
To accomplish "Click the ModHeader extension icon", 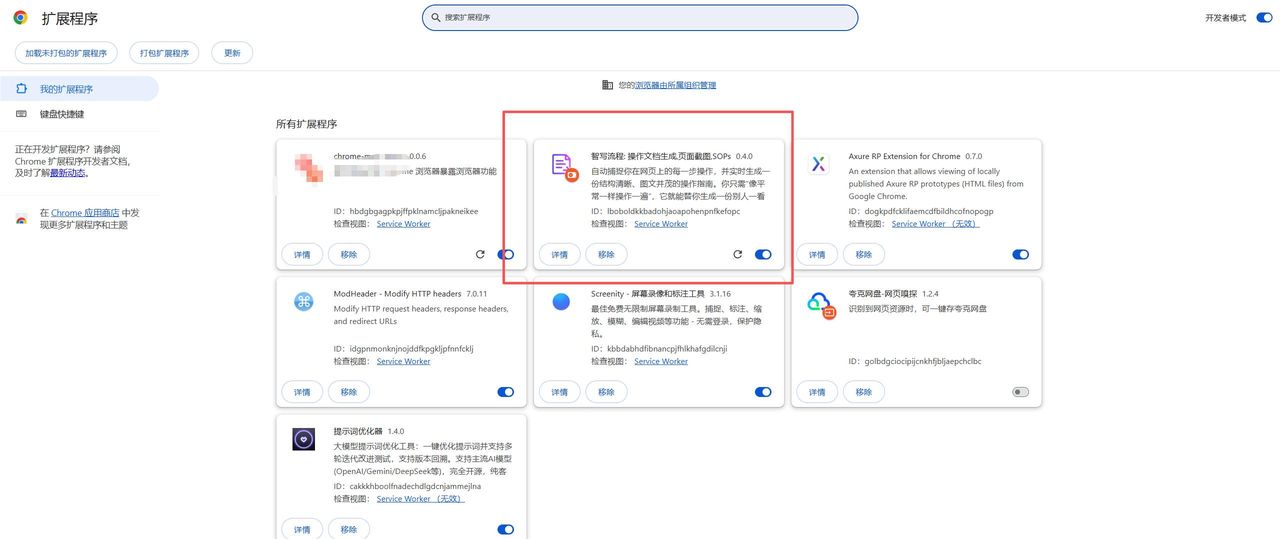I will (x=304, y=302).
